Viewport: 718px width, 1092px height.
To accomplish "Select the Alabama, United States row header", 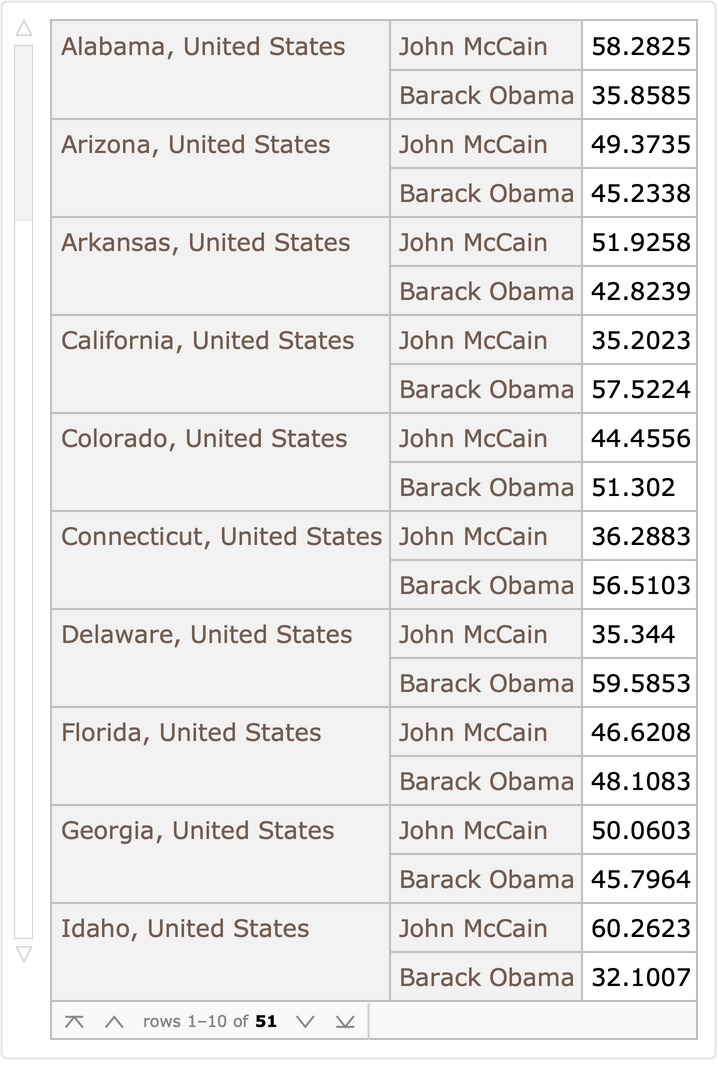I will 203,47.
